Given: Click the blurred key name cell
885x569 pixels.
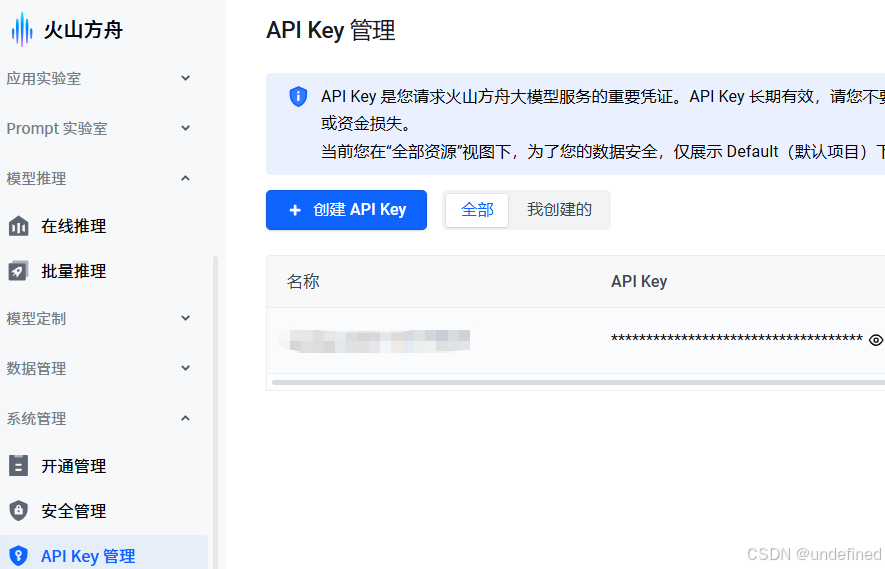Looking at the screenshot, I should point(375,341).
